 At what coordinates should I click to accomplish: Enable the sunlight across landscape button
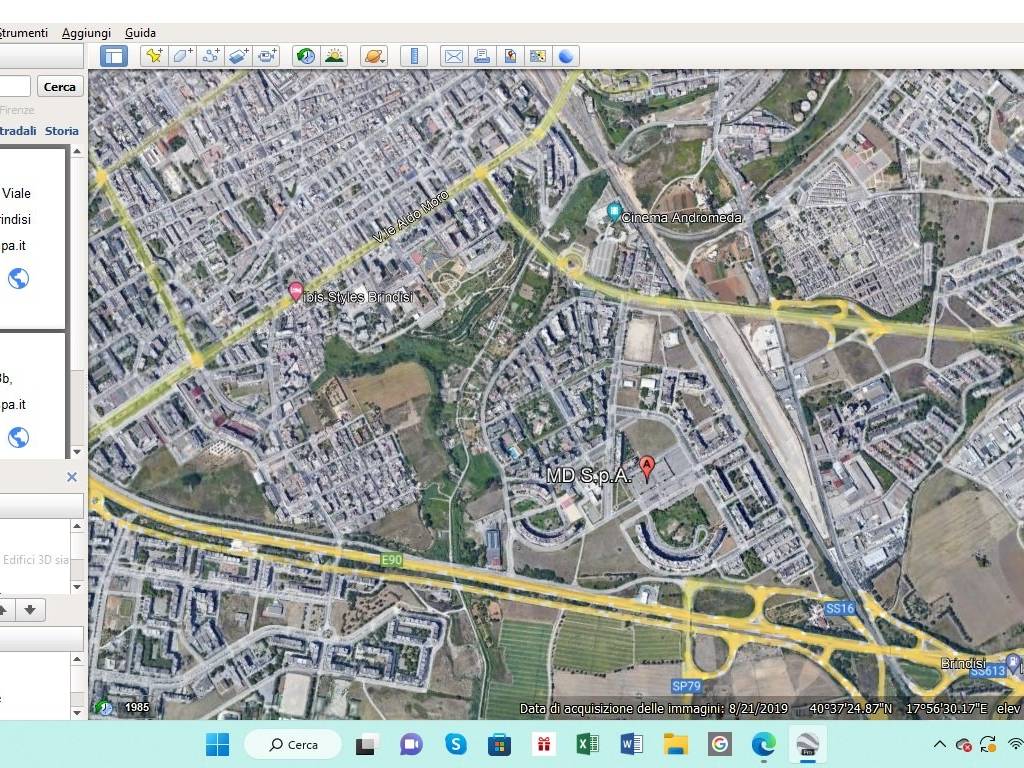click(333, 56)
